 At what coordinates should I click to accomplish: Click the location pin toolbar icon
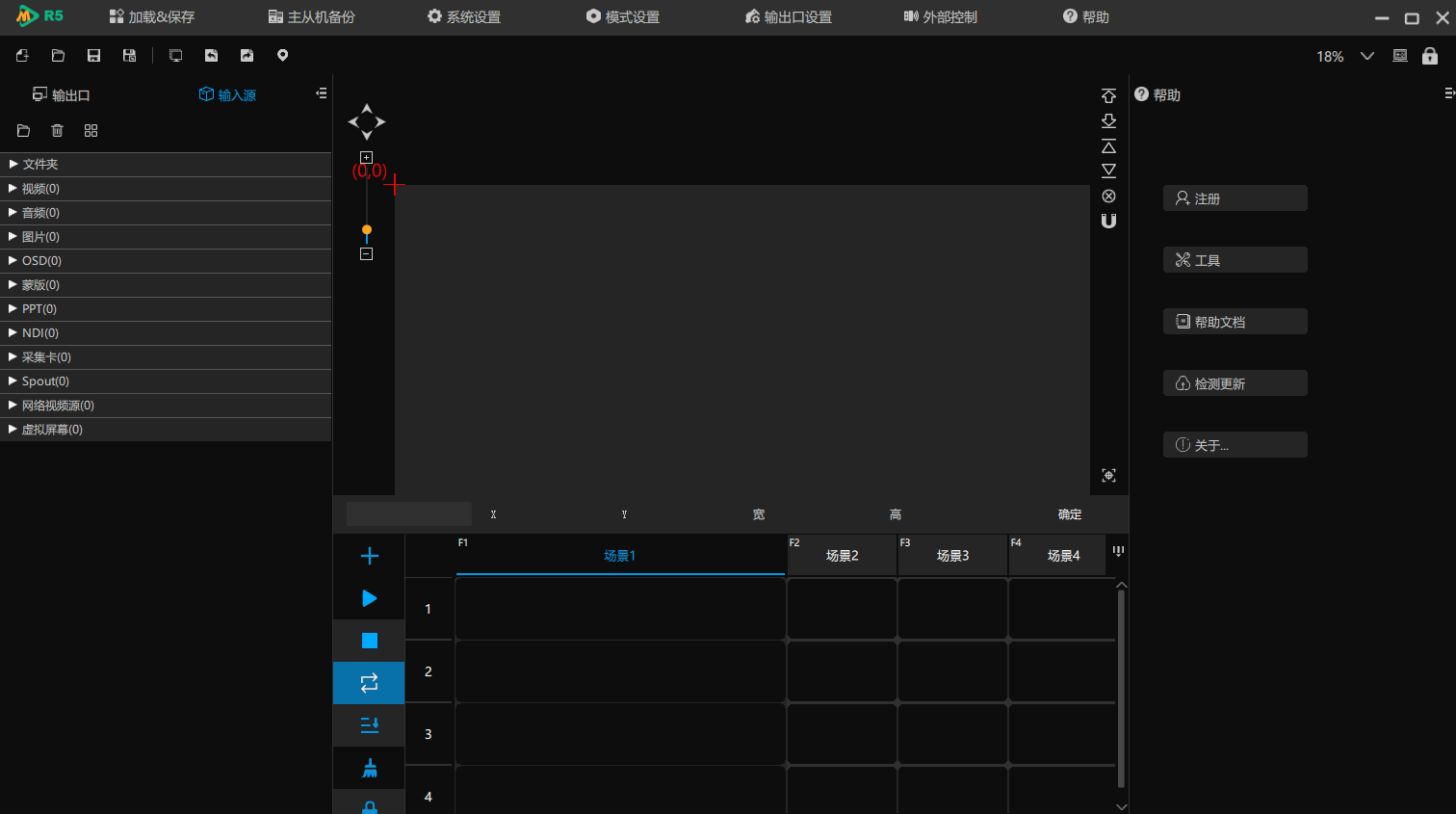pyautogui.click(x=282, y=56)
